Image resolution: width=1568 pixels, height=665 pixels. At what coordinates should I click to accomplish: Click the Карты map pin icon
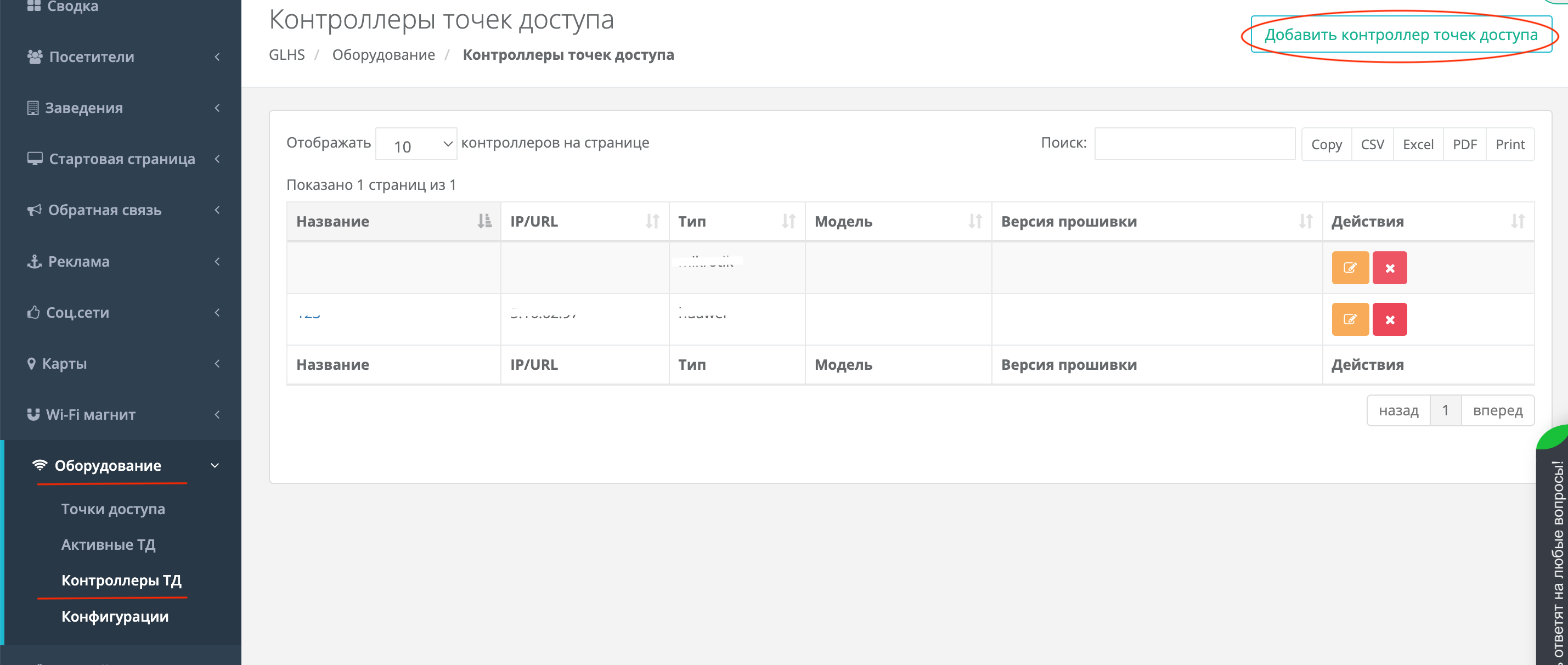[32, 364]
